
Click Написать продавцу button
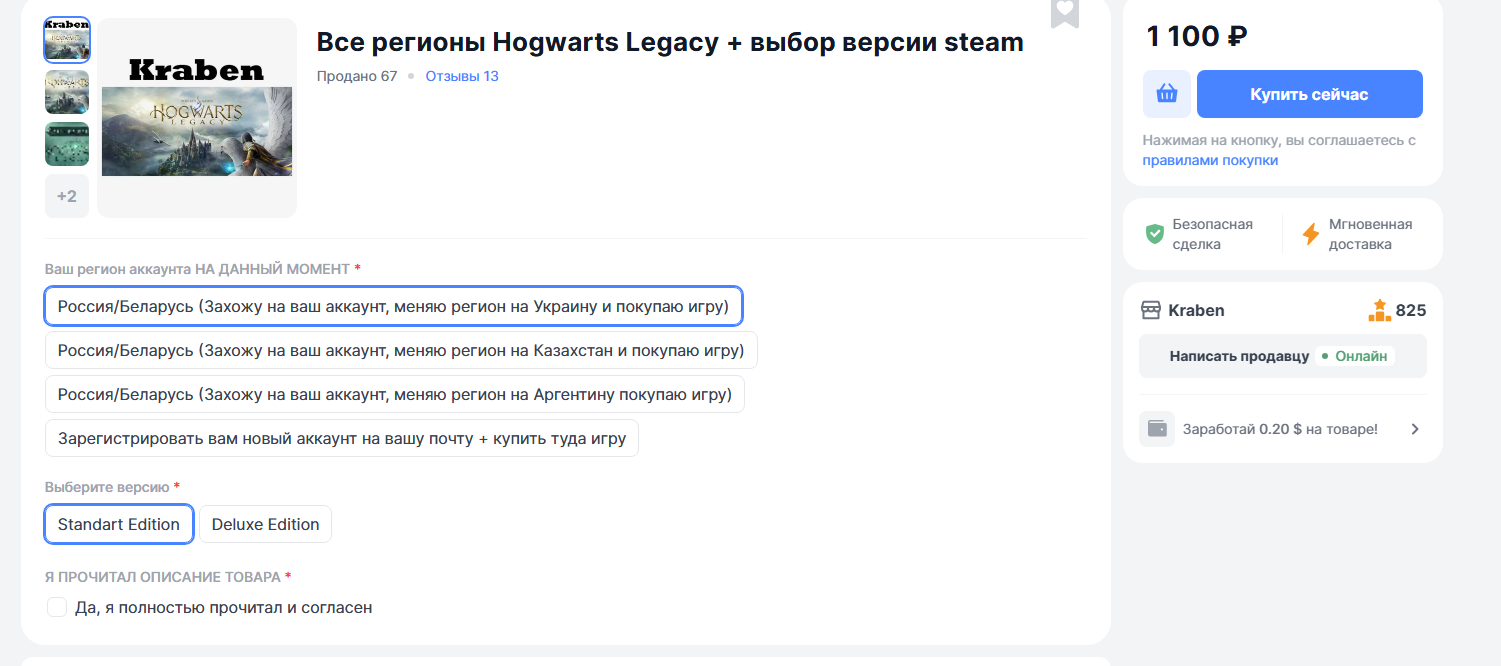pyautogui.click(x=1238, y=356)
